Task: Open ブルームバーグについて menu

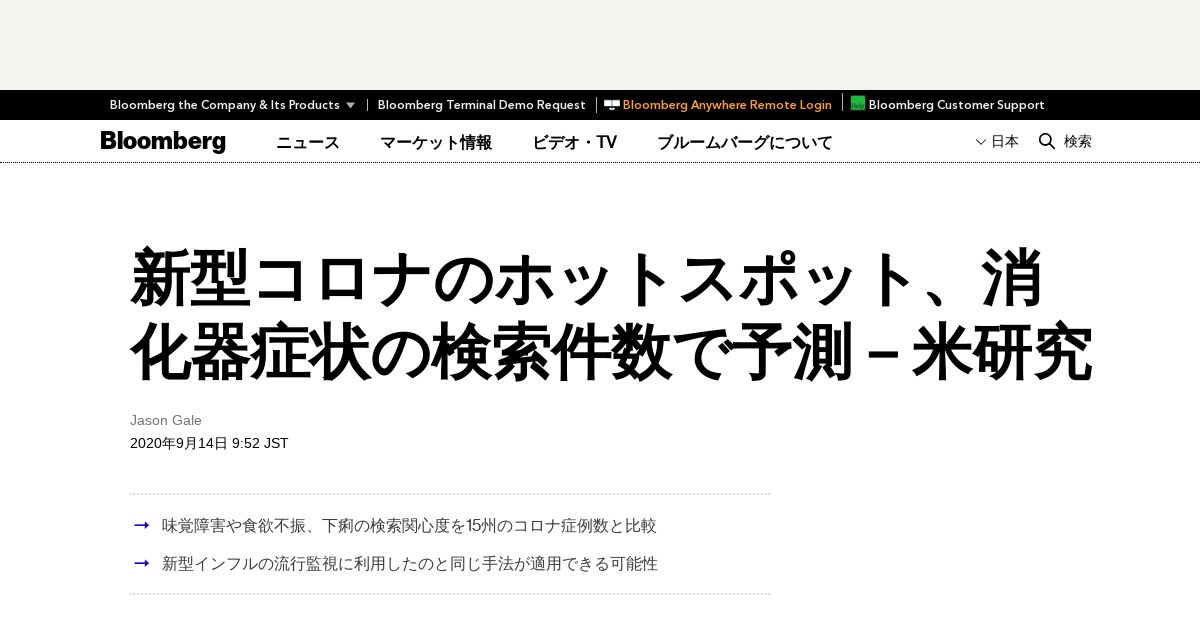Action: 745,142
